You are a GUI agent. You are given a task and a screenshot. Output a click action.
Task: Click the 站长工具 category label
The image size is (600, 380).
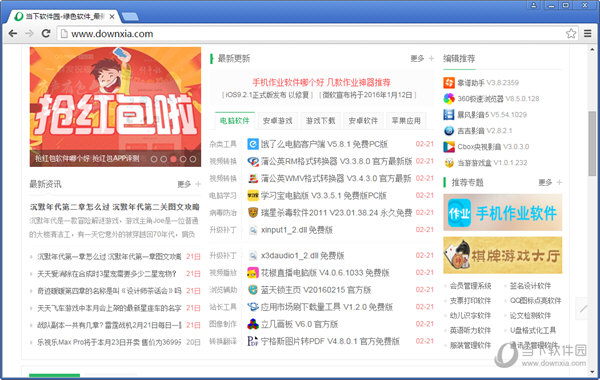pos(223,307)
